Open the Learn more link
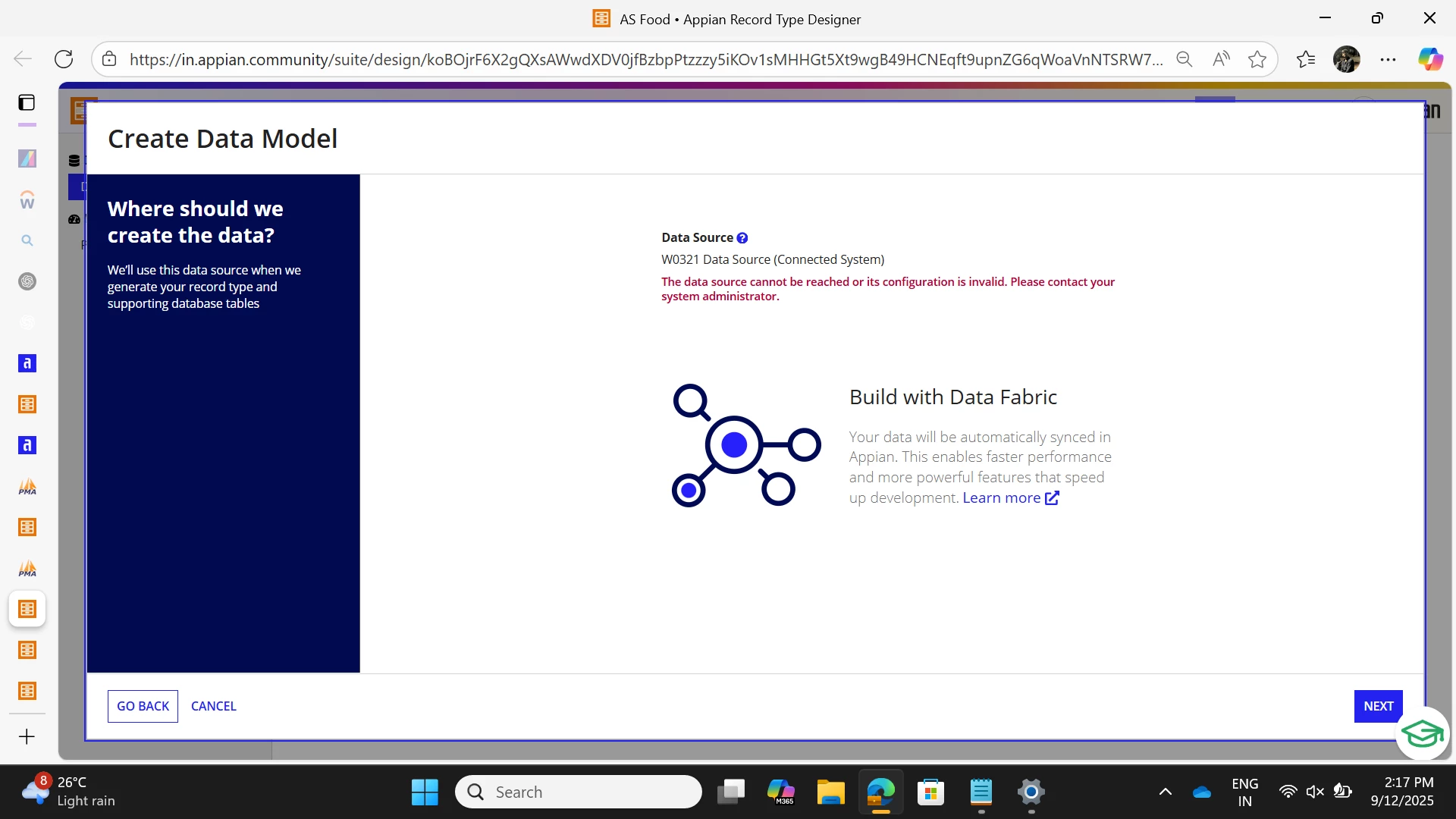 (x=1010, y=498)
